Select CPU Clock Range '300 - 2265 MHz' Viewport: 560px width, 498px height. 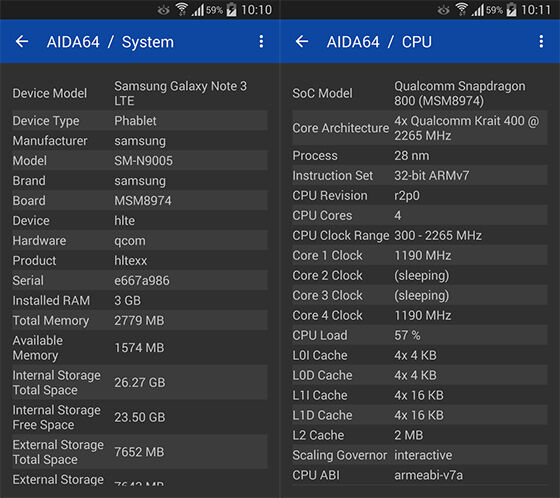click(420, 235)
